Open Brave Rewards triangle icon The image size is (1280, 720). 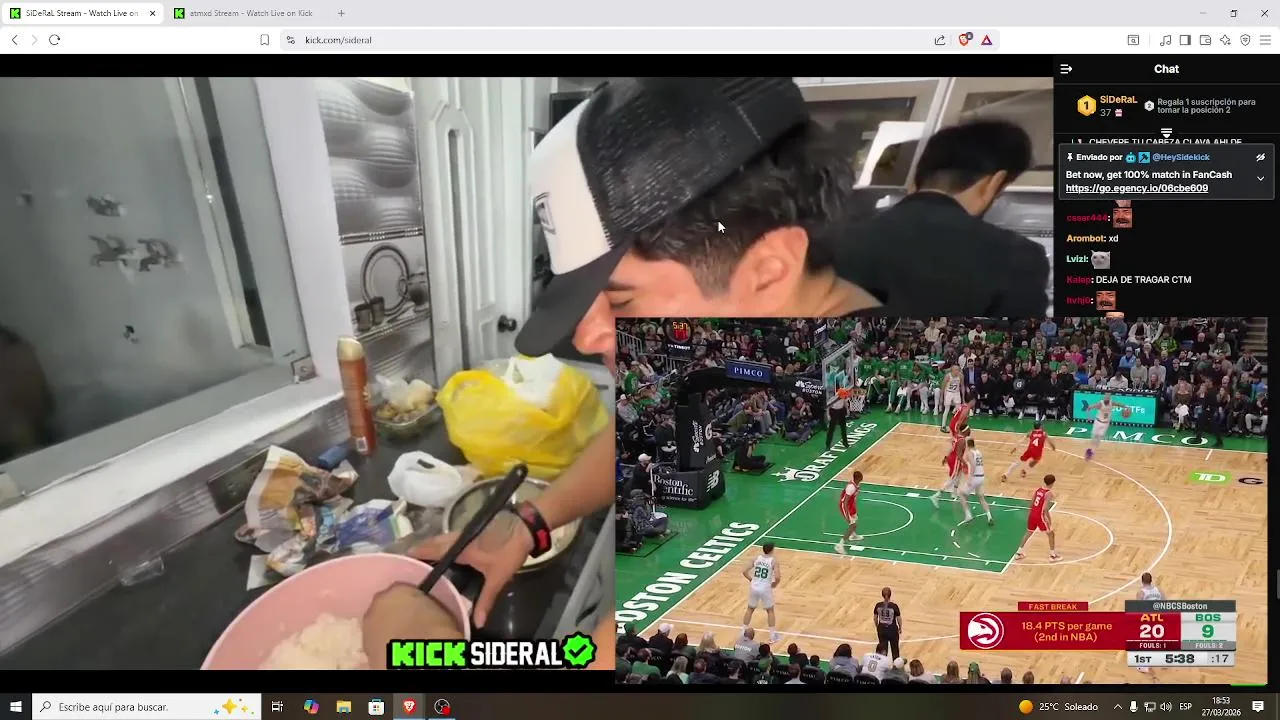tap(986, 40)
